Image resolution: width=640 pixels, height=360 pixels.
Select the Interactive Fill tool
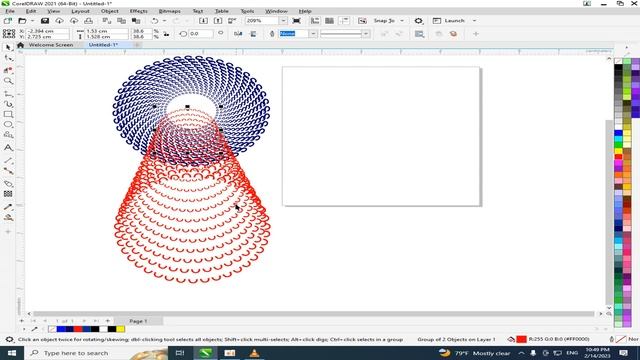point(8,218)
